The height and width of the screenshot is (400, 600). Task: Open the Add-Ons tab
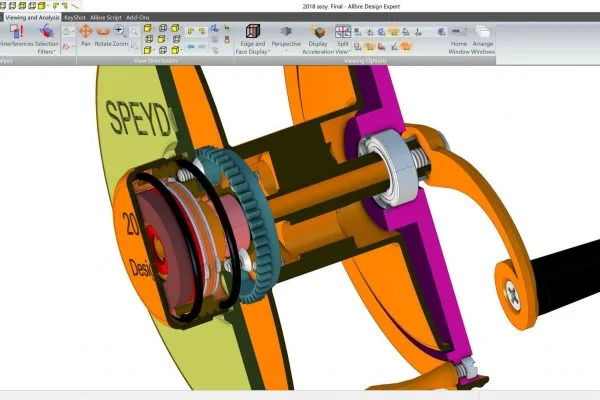137,18
